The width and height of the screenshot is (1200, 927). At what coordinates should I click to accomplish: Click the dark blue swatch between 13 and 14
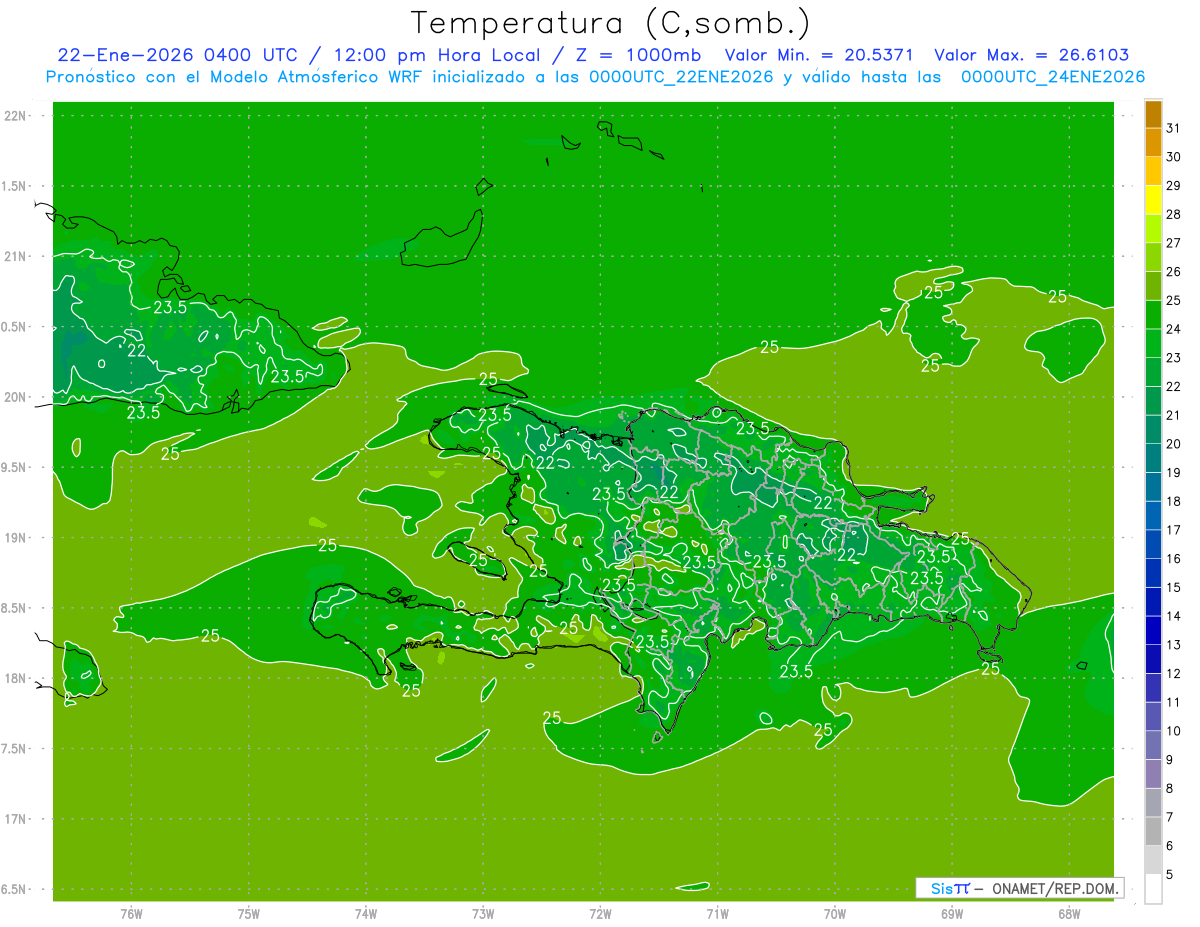1153,631
